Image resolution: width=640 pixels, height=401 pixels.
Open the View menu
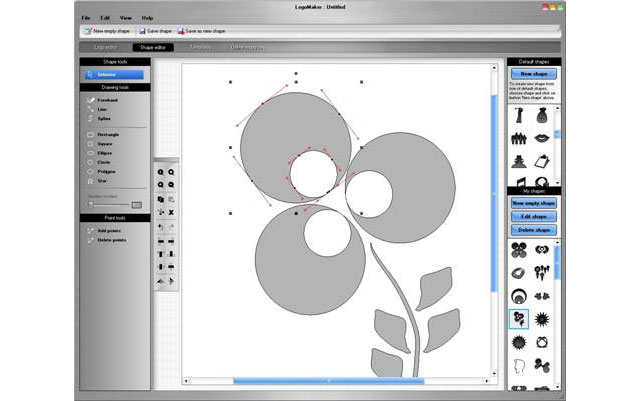(x=125, y=18)
